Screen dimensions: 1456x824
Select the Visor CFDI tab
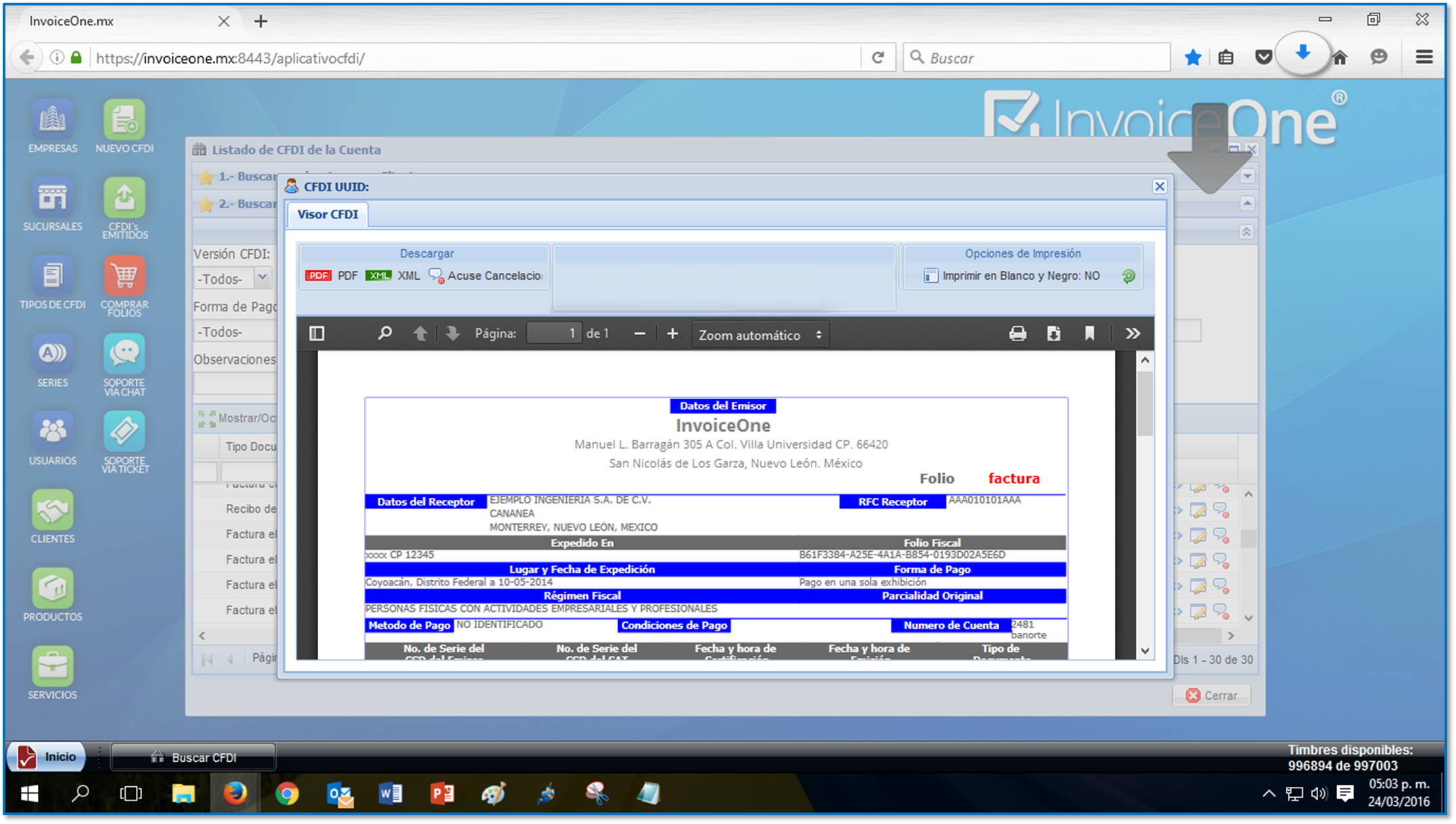coord(328,214)
